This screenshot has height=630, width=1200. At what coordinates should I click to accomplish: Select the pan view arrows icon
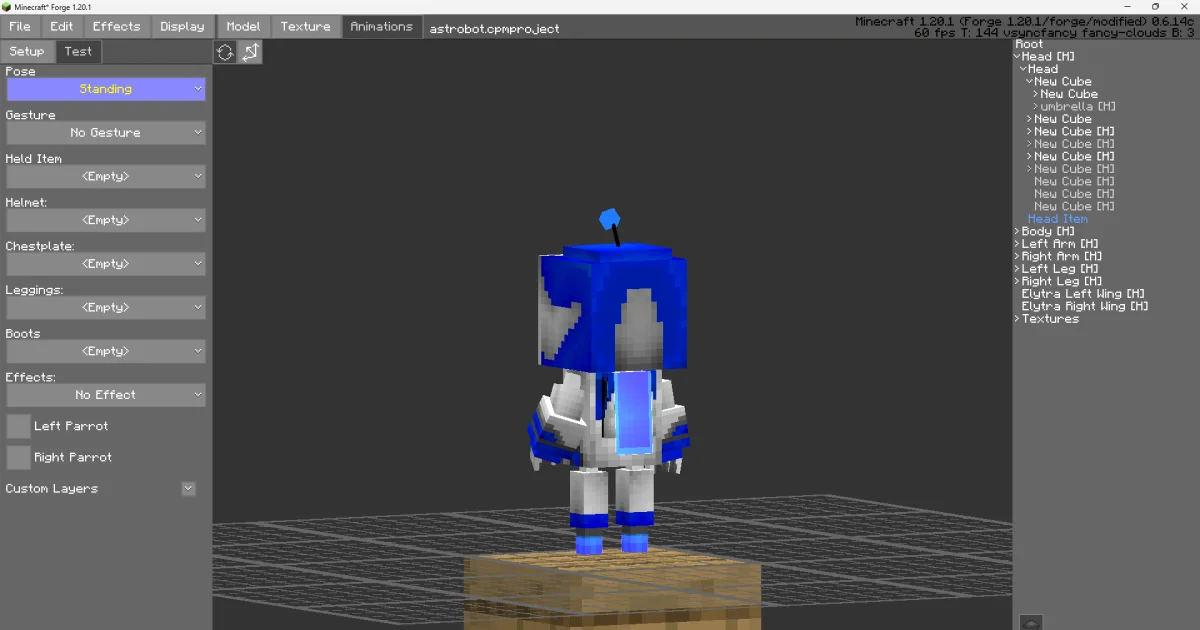coord(249,51)
